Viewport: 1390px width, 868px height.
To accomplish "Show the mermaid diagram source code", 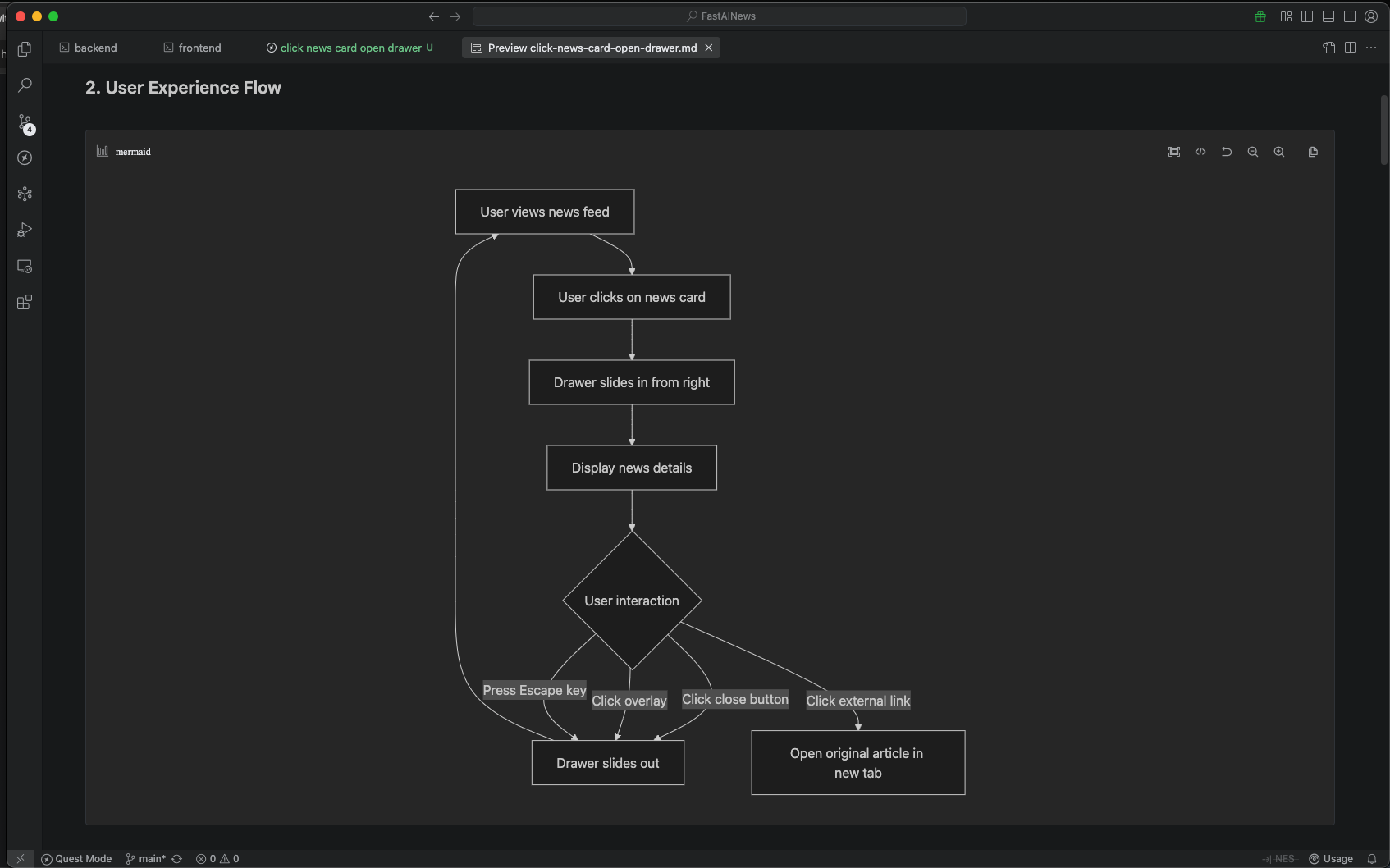I will [1200, 152].
